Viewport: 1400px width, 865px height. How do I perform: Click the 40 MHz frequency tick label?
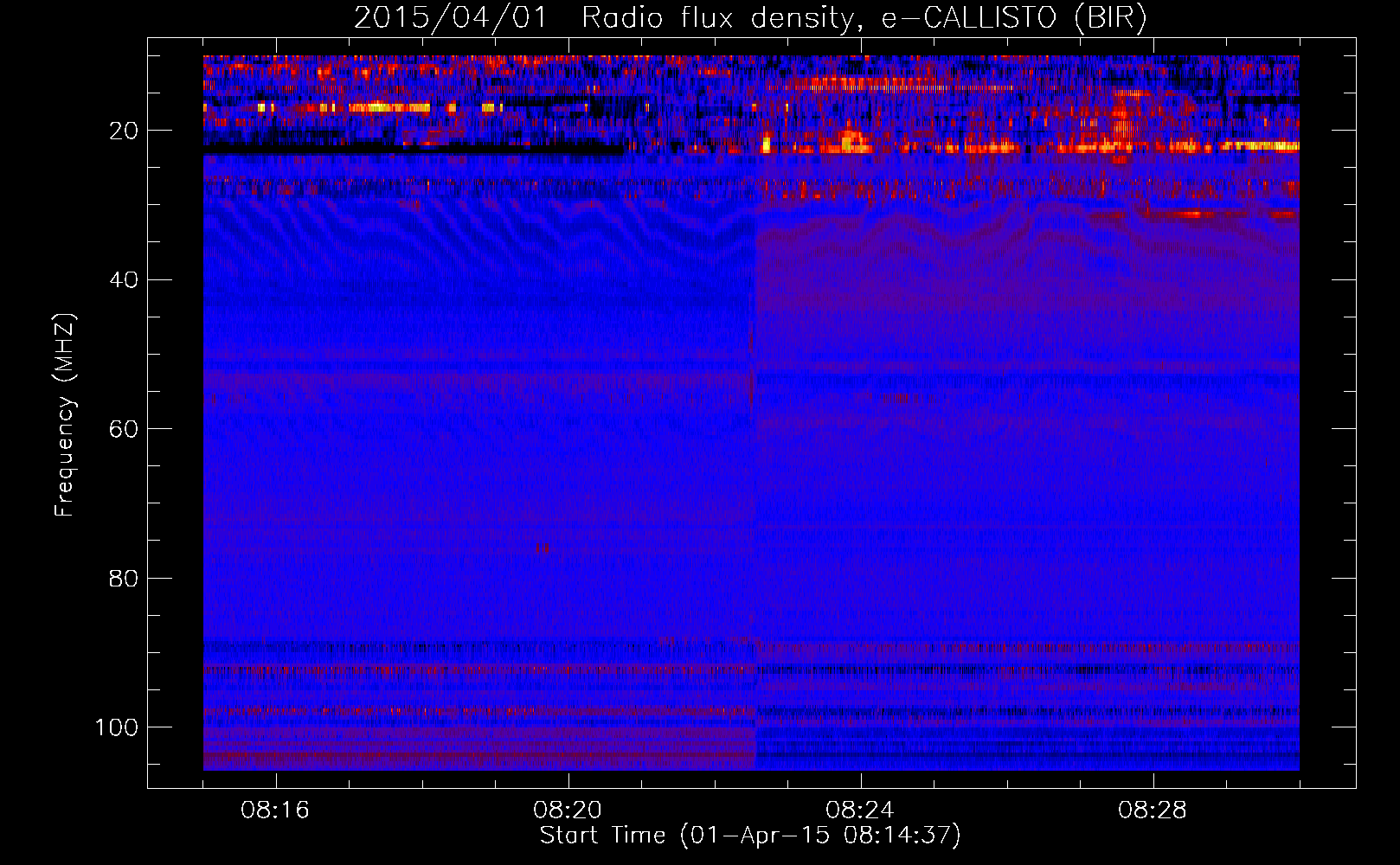pyautogui.click(x=124, y=279)
